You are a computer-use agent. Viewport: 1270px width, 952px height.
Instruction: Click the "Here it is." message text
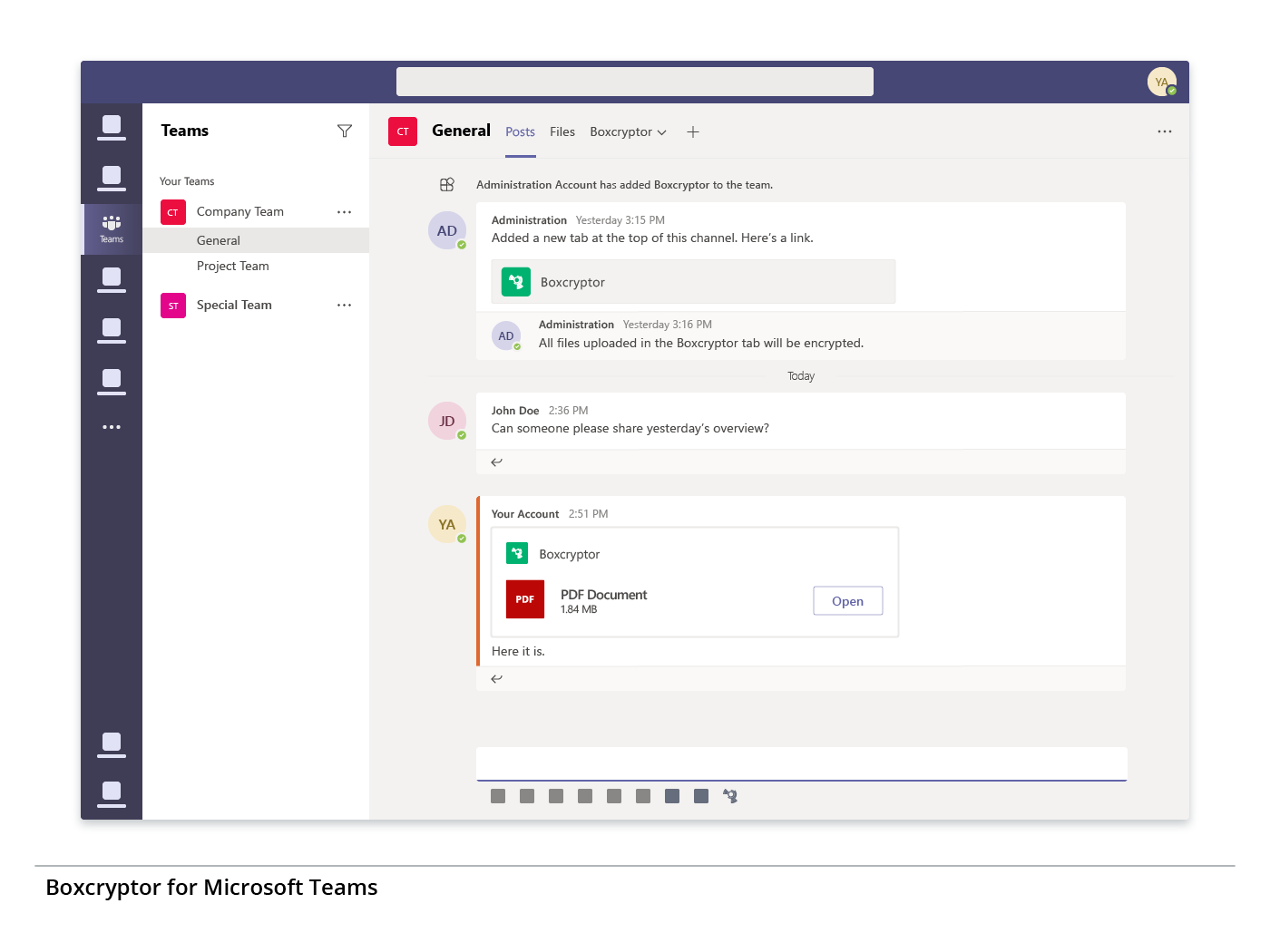[x=518, y=651]
